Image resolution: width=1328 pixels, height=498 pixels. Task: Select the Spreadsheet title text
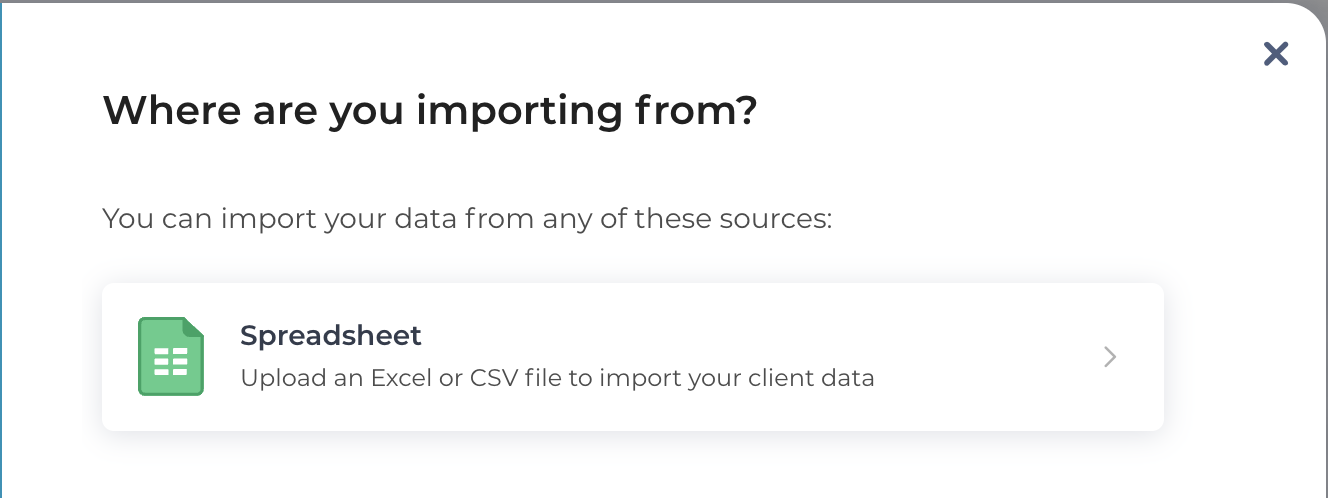coord(331,335)
